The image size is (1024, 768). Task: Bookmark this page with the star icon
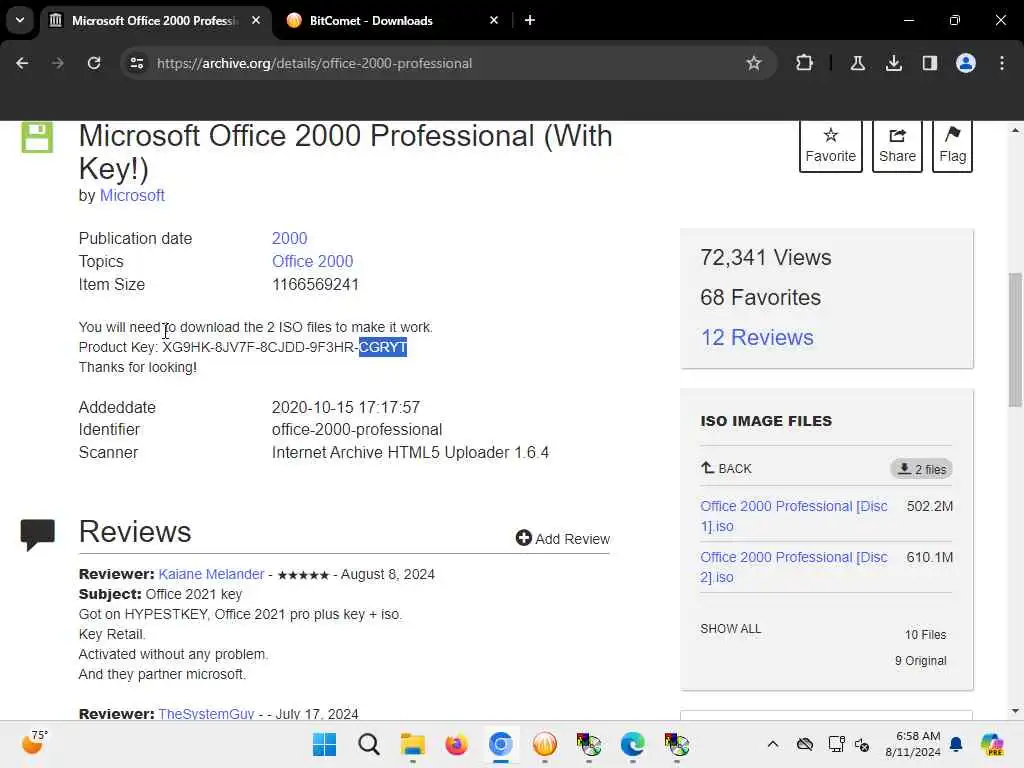coord(754,63)
